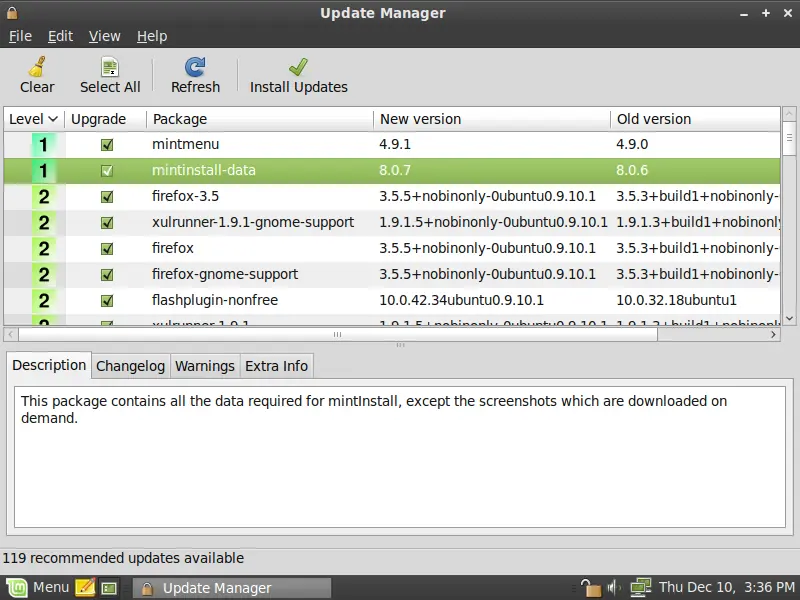Click the Select All list icon
Screen dimensions: 800x600
110,67
